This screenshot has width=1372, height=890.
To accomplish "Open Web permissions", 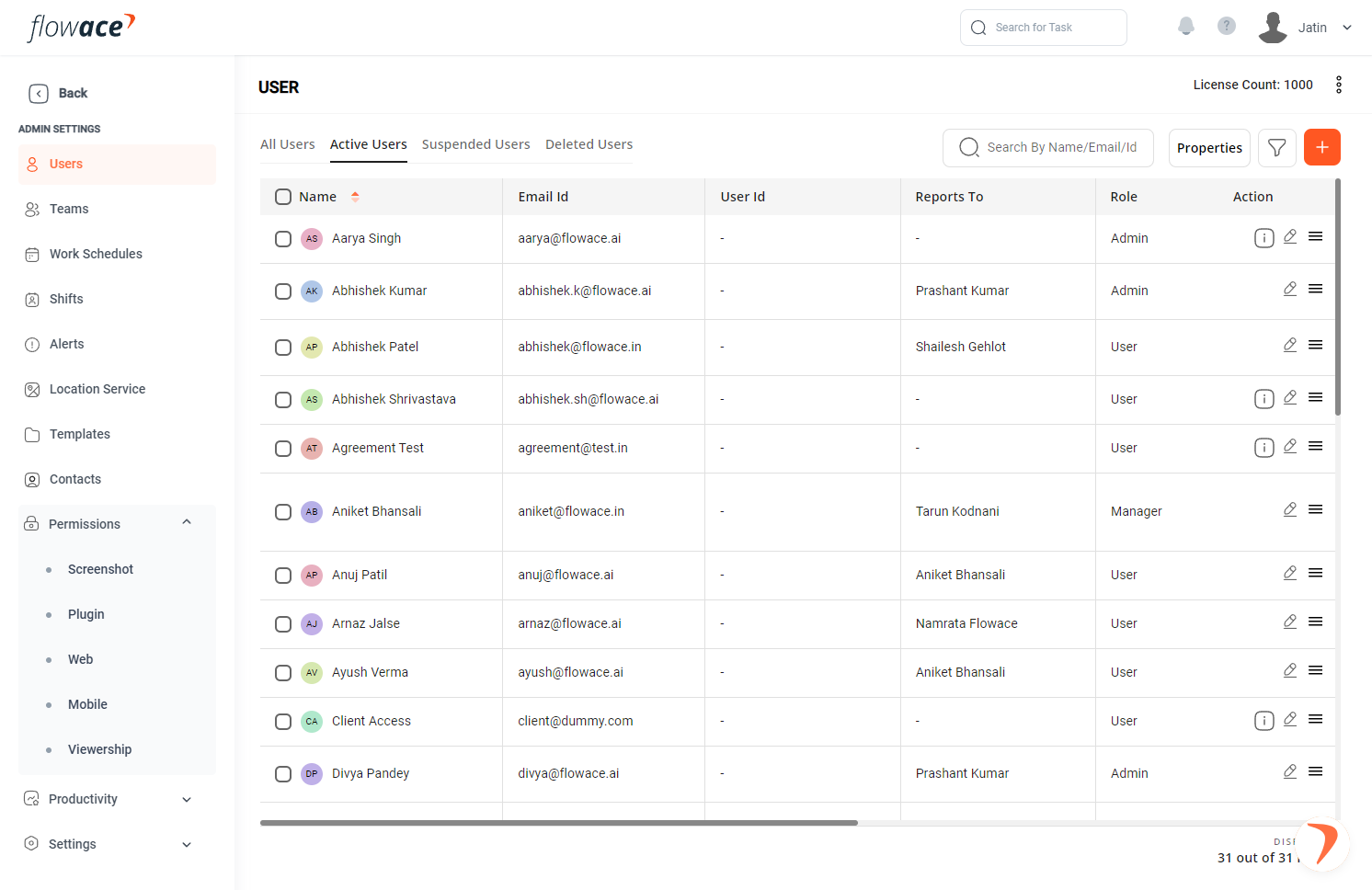I will [x=80, y=659].
